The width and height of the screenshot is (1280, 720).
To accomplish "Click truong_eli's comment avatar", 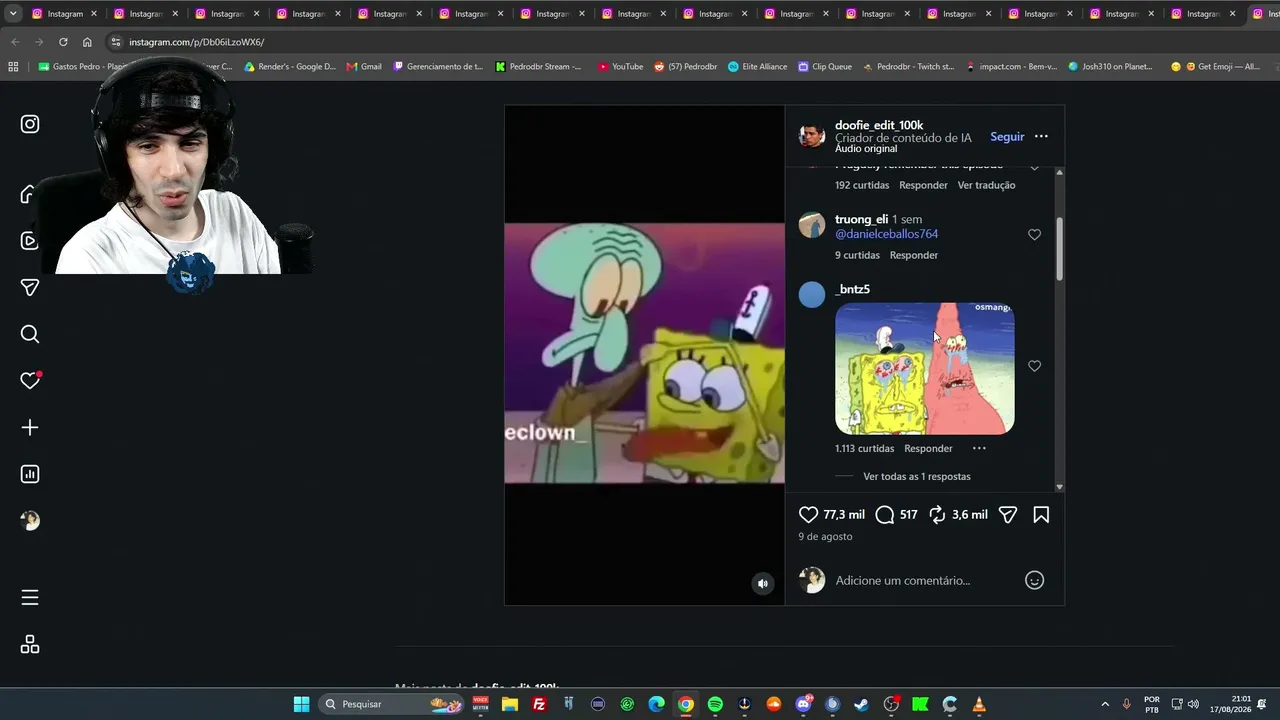I will [x=812, y=225].
